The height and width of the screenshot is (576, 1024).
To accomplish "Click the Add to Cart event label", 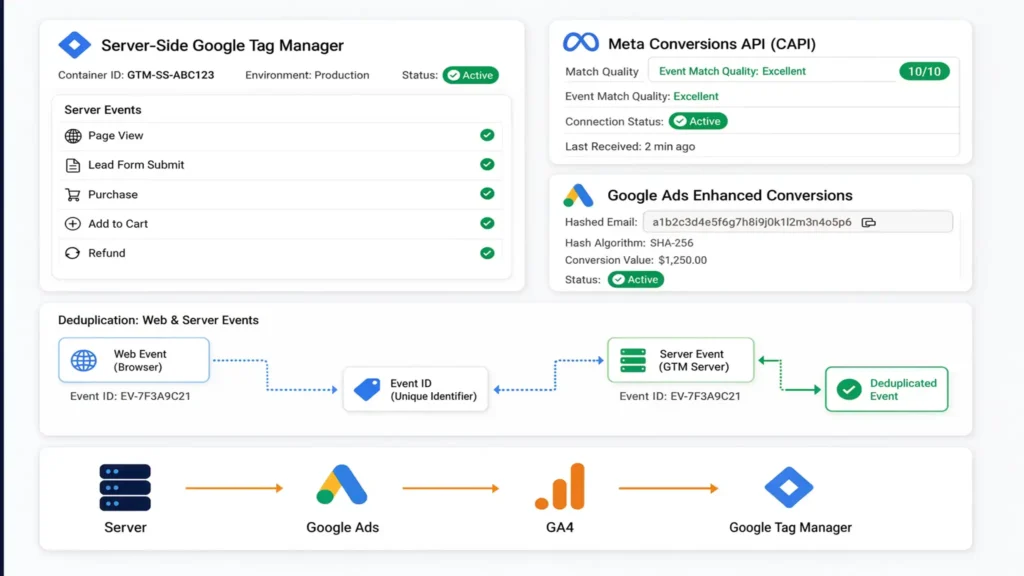I will coord(118,224).
